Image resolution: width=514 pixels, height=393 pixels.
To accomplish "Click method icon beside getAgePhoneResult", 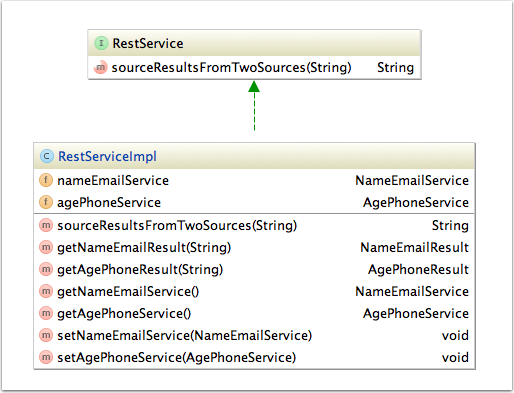I will pyautogui.click(x=46, y=269).
